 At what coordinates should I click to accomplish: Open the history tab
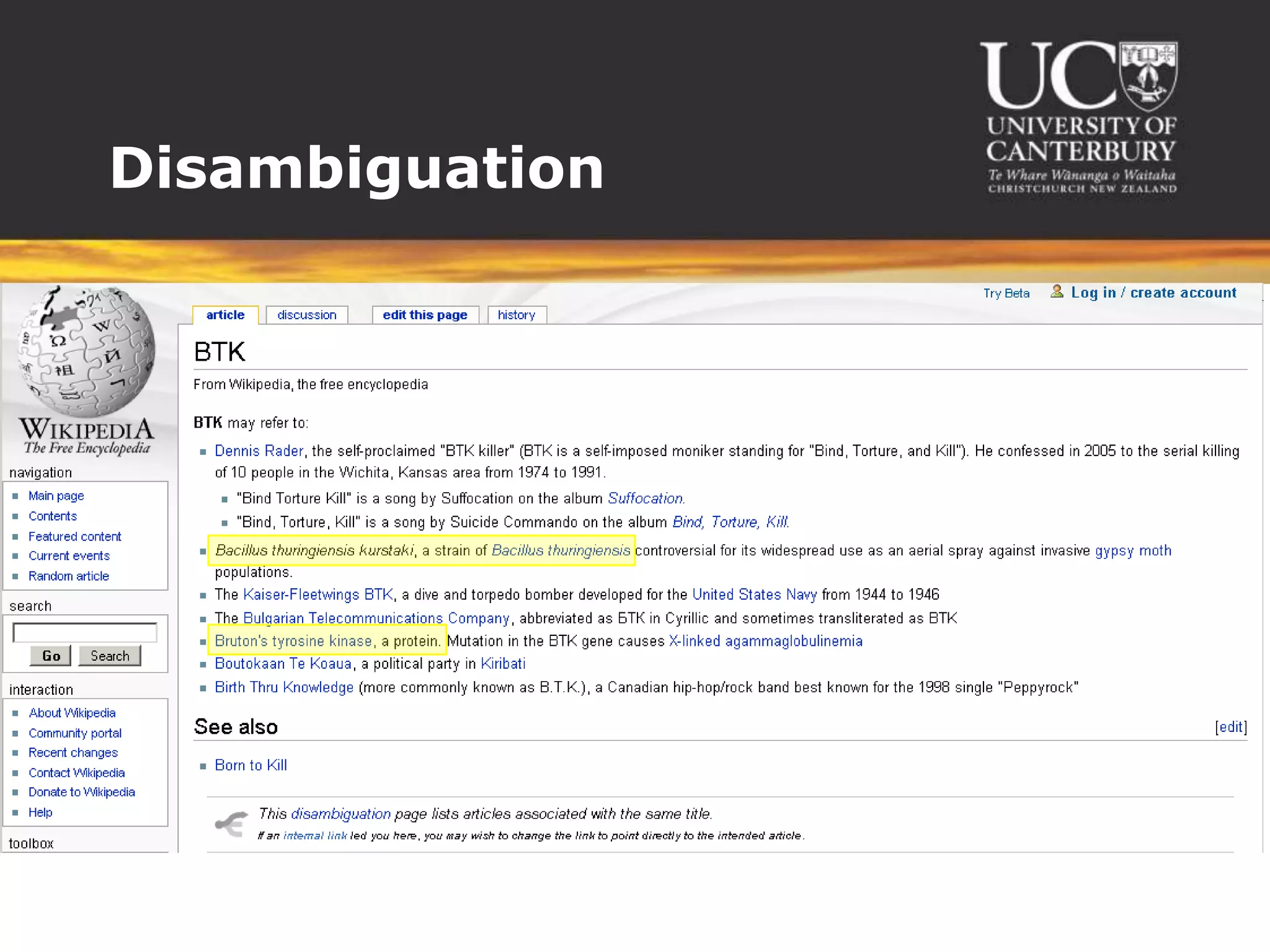tap(517, 315)
